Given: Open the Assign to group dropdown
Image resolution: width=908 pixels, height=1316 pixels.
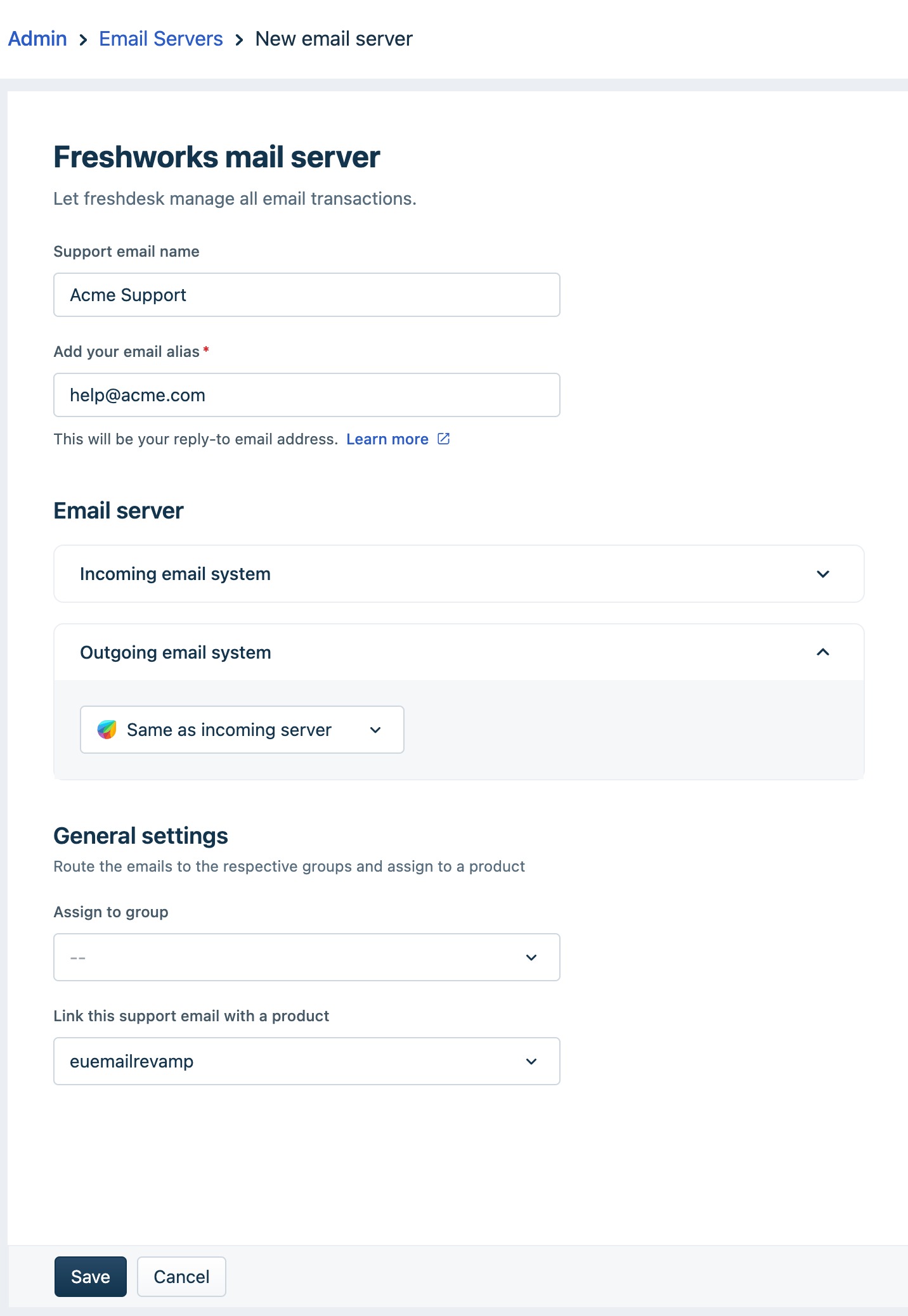Looking at the screenshot, I should pyautogui.click(x=307, y=957).
